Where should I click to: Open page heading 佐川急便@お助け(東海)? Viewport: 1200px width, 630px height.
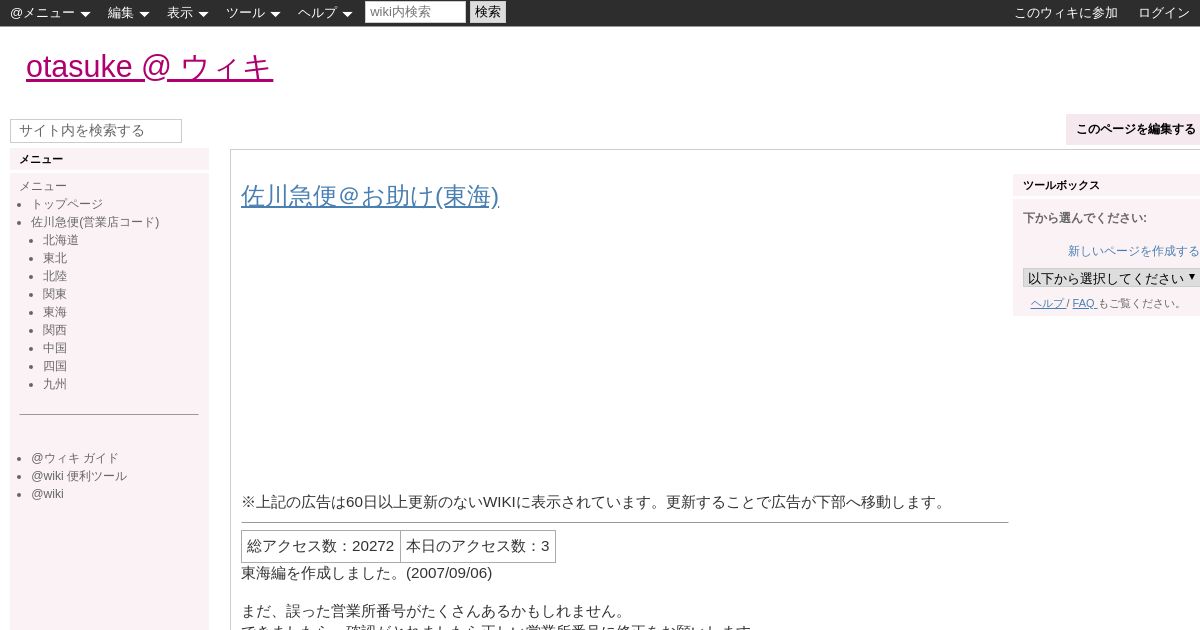[370, 196]
